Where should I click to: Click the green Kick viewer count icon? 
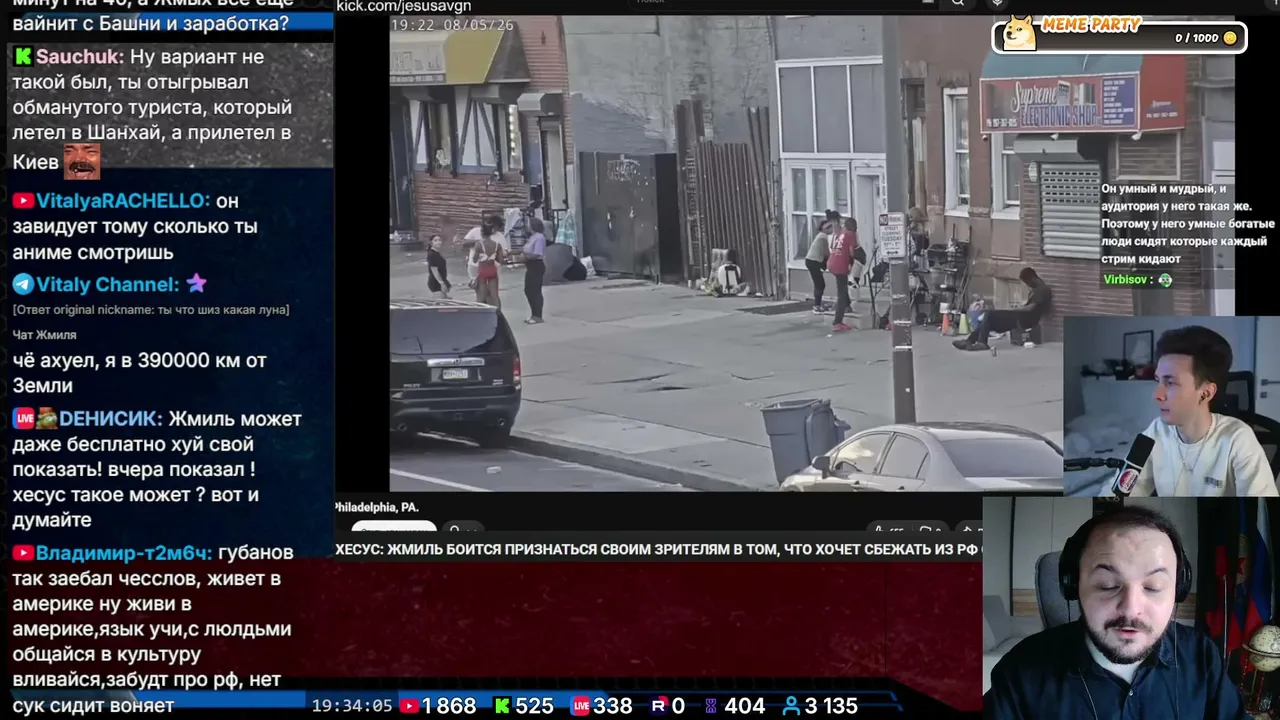coord(502,706)
